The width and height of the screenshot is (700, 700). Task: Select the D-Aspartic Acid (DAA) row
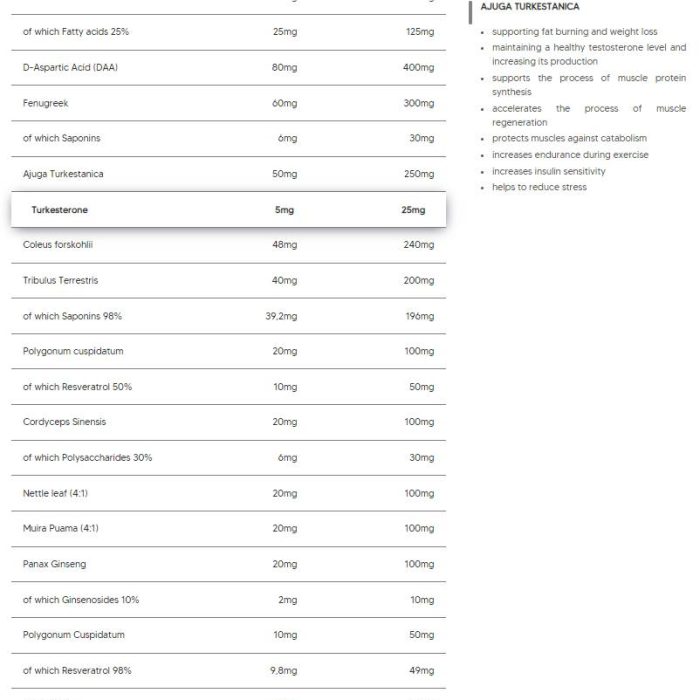pos(228,67)
